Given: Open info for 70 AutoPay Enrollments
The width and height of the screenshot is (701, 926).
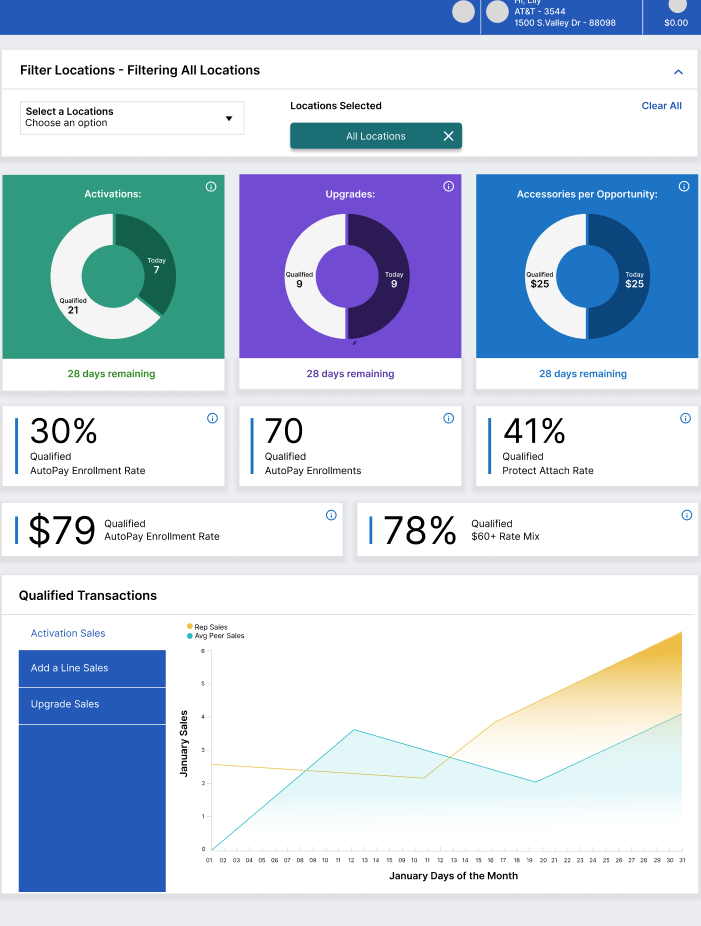Looking at the screenshot, I should pos(448,419).
